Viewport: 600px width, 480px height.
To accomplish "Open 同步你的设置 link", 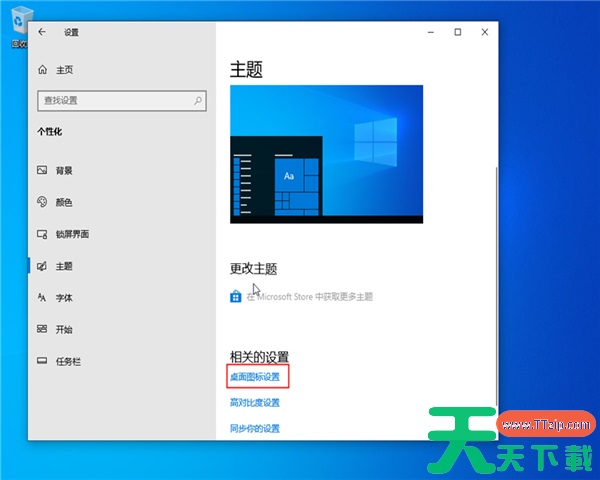I will (255, 428).
